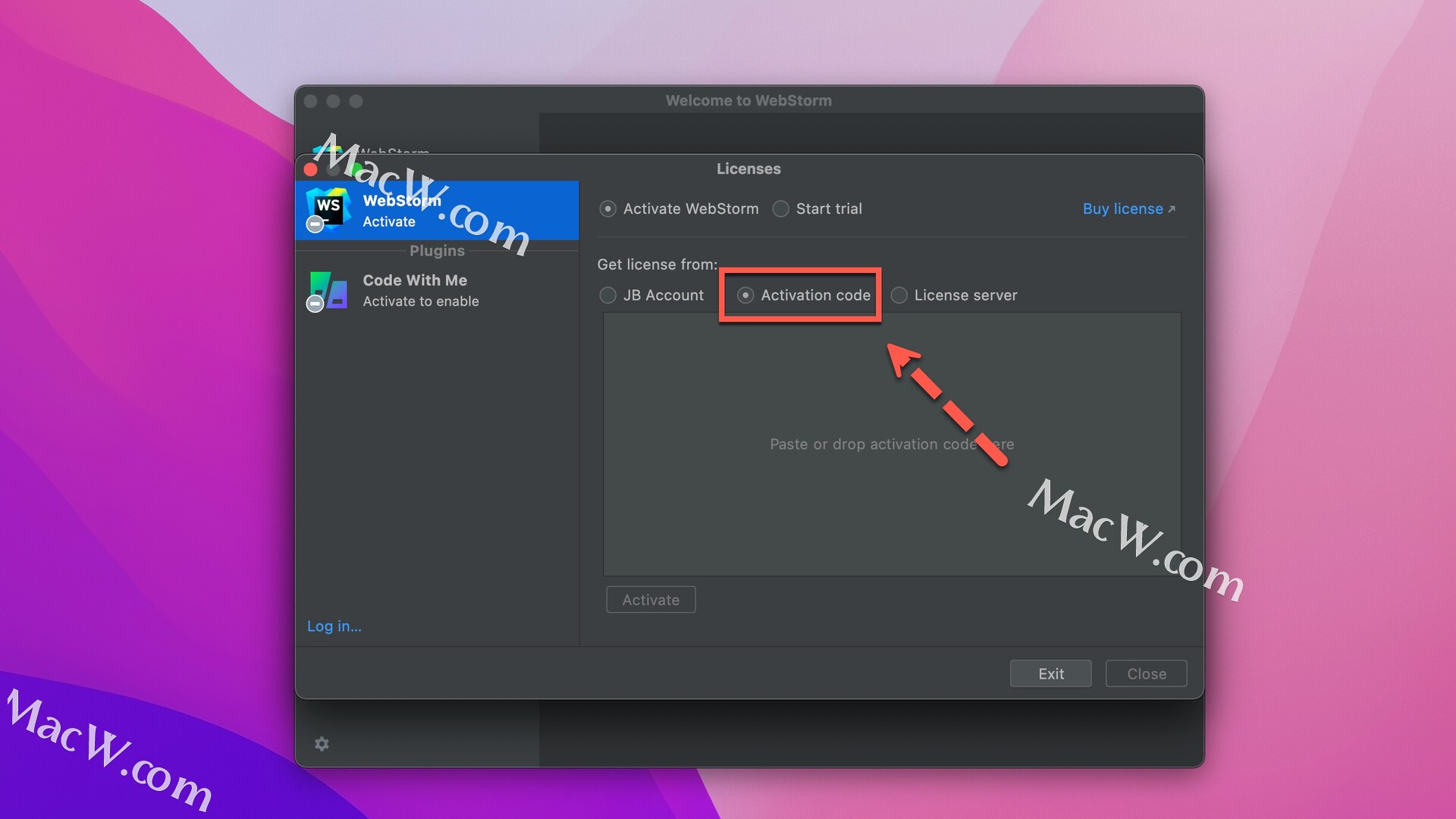The image size is (1456, 819).
Task: Click the Plugins section header
Action: 437,251
